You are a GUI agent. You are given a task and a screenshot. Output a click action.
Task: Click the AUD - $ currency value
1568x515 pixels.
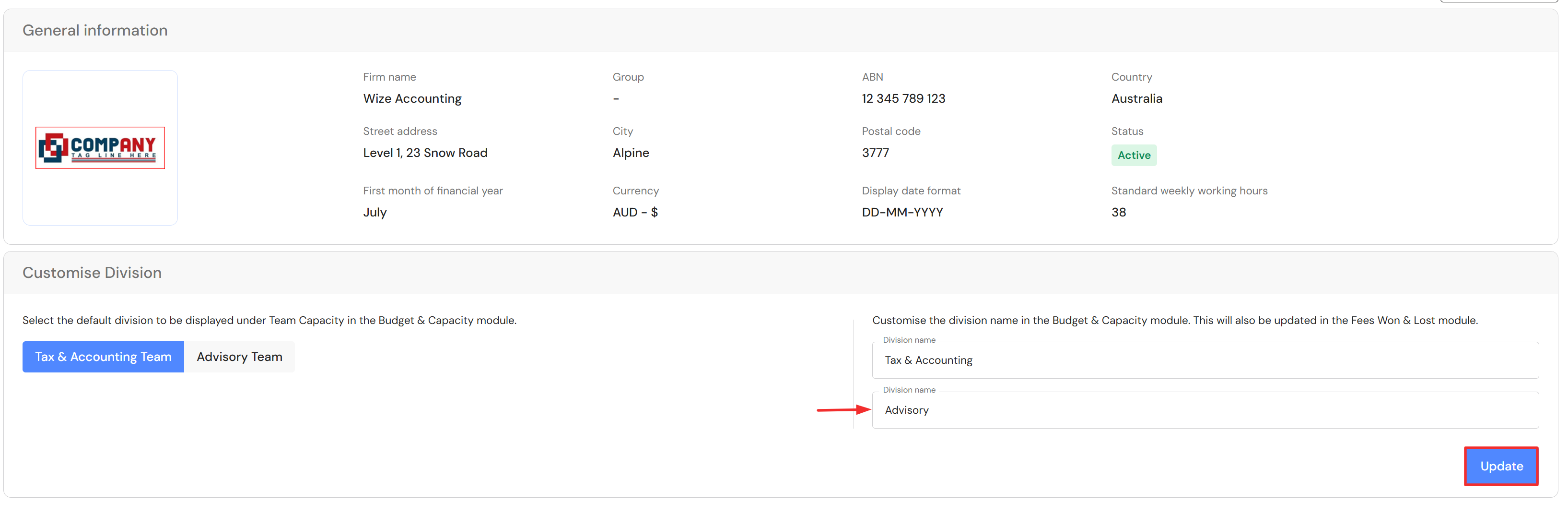tap(635, 213)
